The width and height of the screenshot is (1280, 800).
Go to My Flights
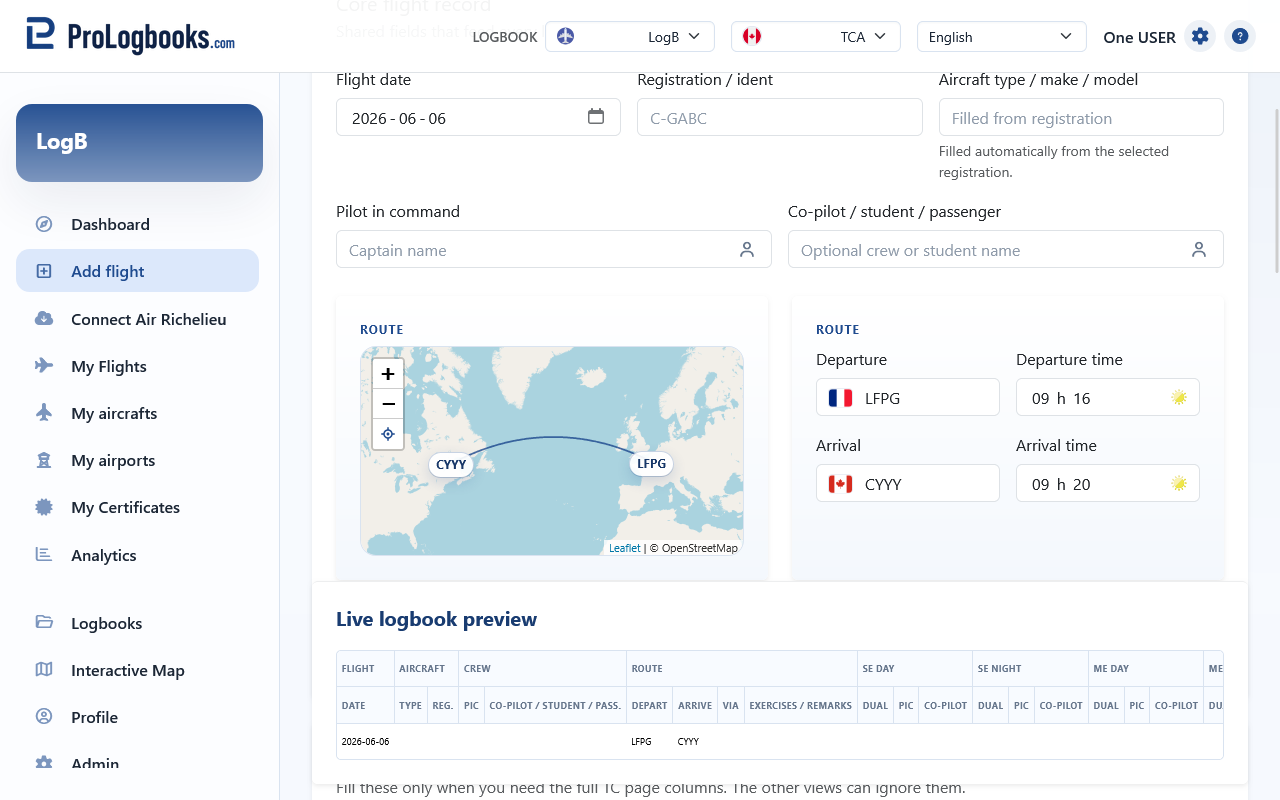(x=137, y=366)
